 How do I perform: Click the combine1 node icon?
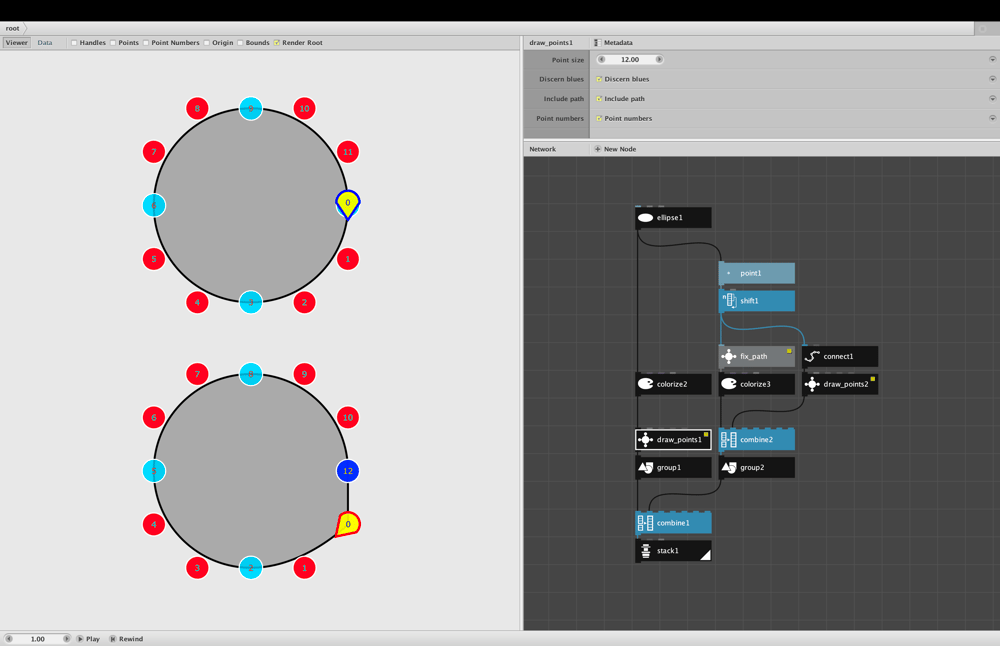645,523
